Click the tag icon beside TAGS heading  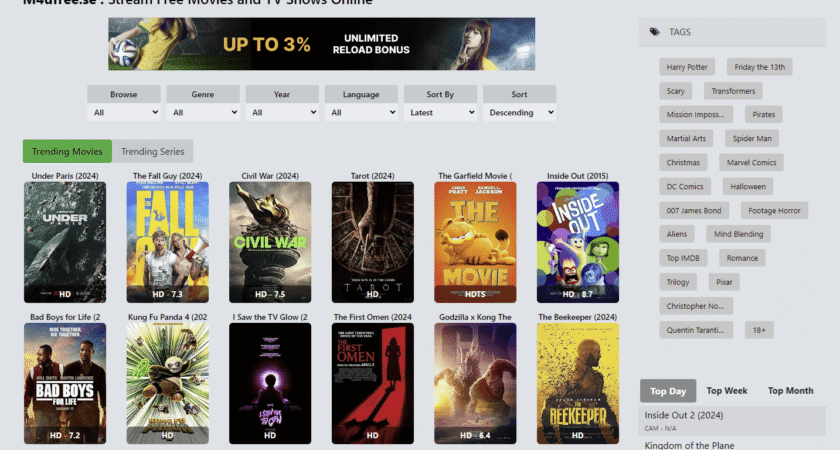point(655,32)
